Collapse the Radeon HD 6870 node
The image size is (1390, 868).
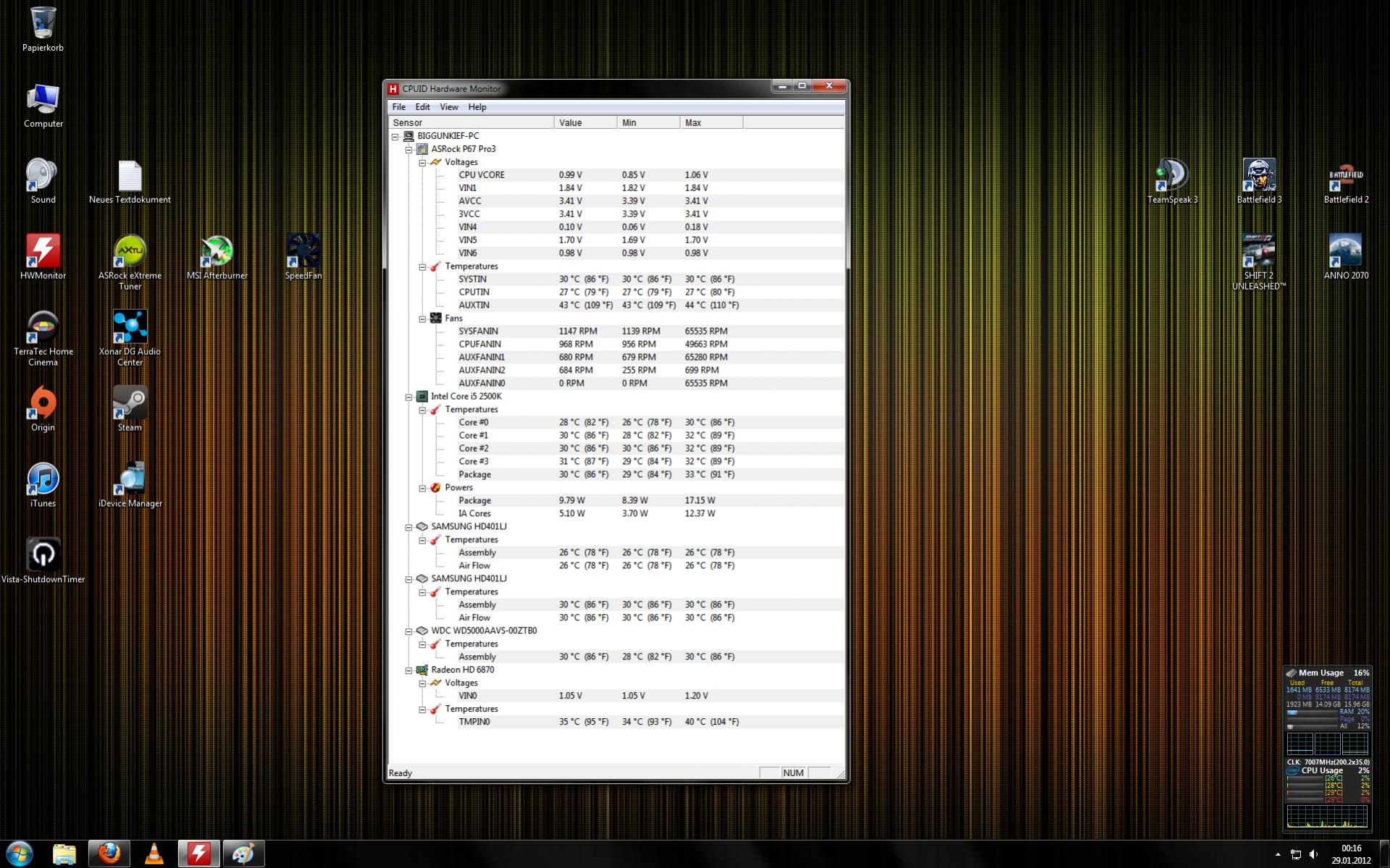coord(409,670)
